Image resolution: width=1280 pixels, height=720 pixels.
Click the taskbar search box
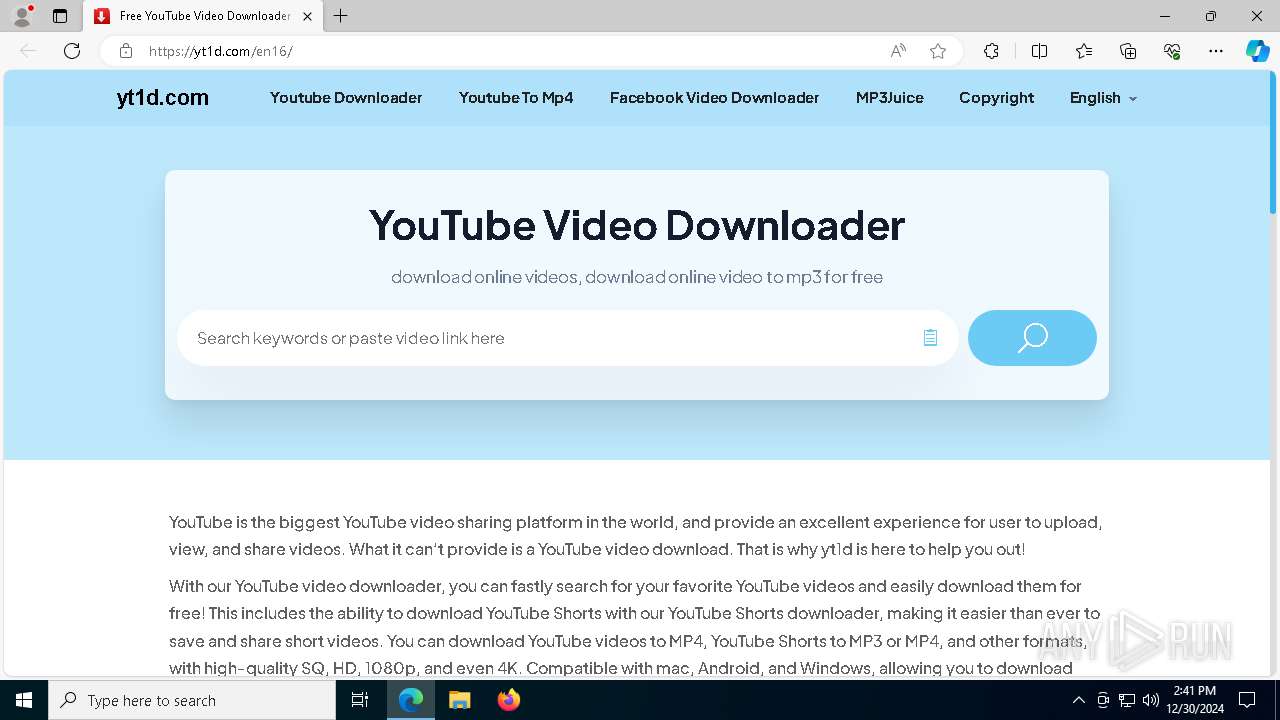(x=192, y=700)
